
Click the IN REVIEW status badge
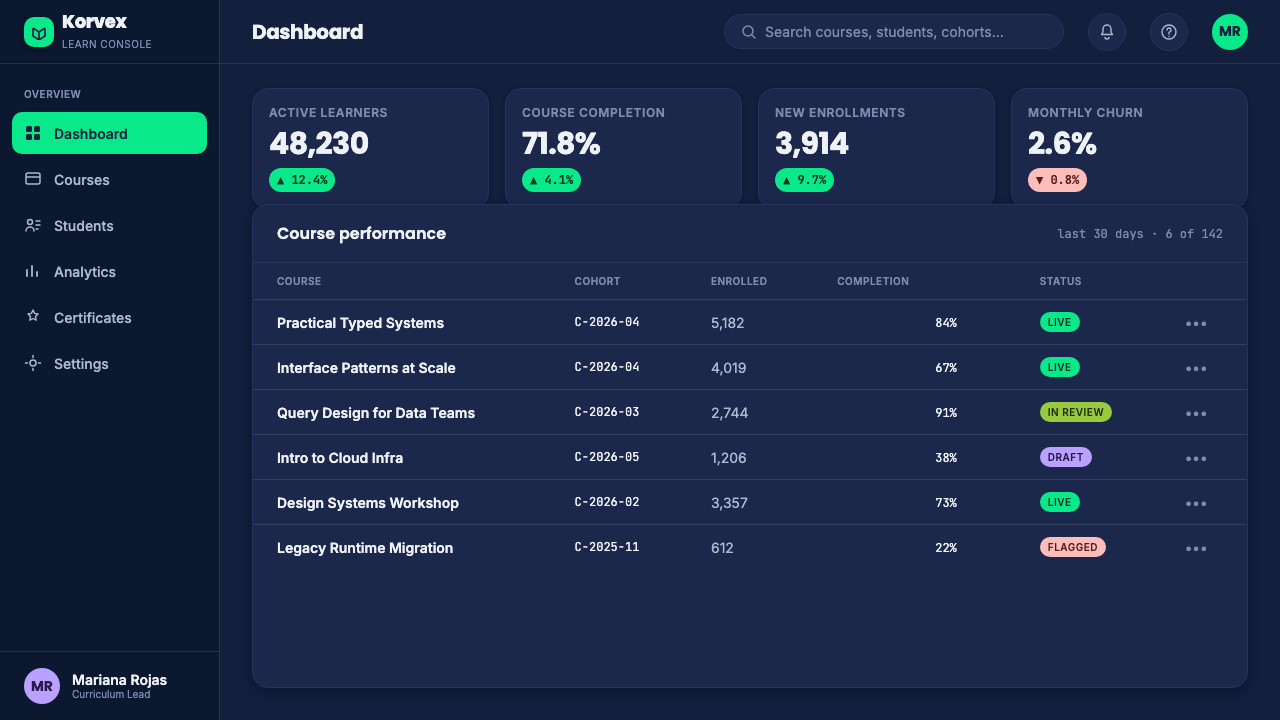pyautogui.click(x=1075, y=412)
